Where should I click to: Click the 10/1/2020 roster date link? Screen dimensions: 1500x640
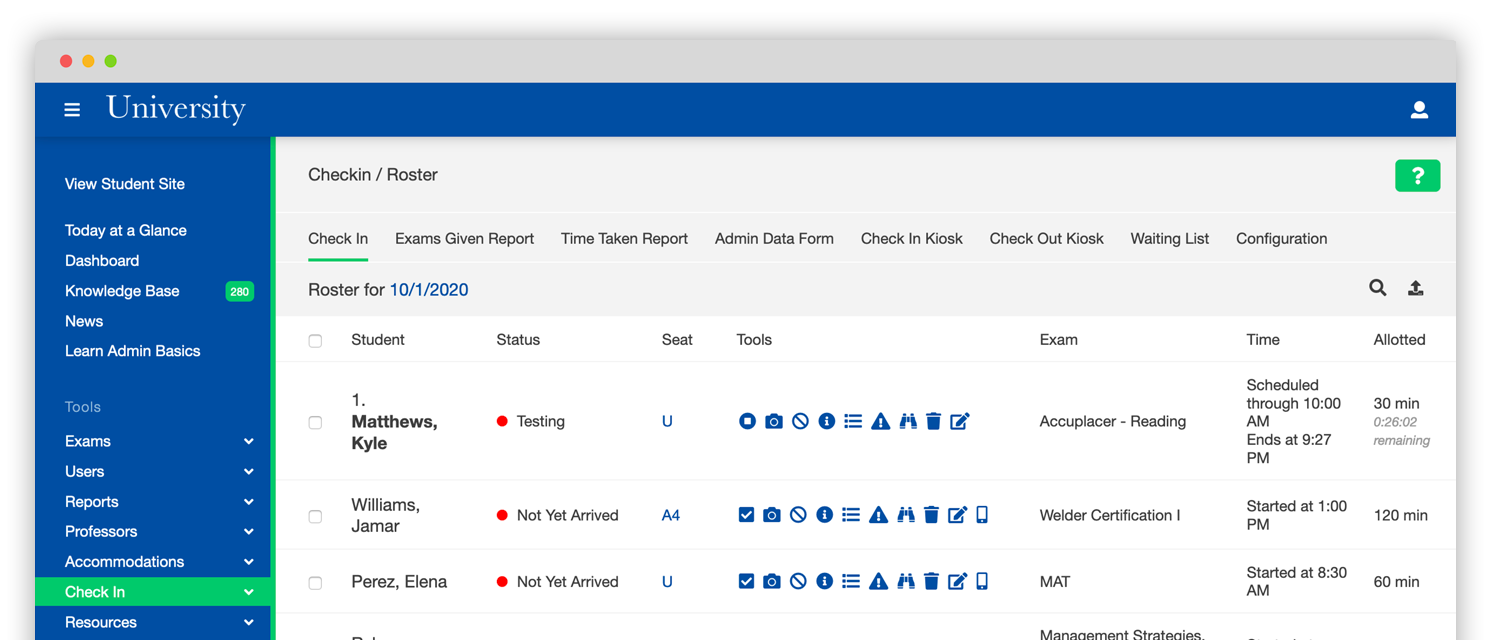pos(429,290)
